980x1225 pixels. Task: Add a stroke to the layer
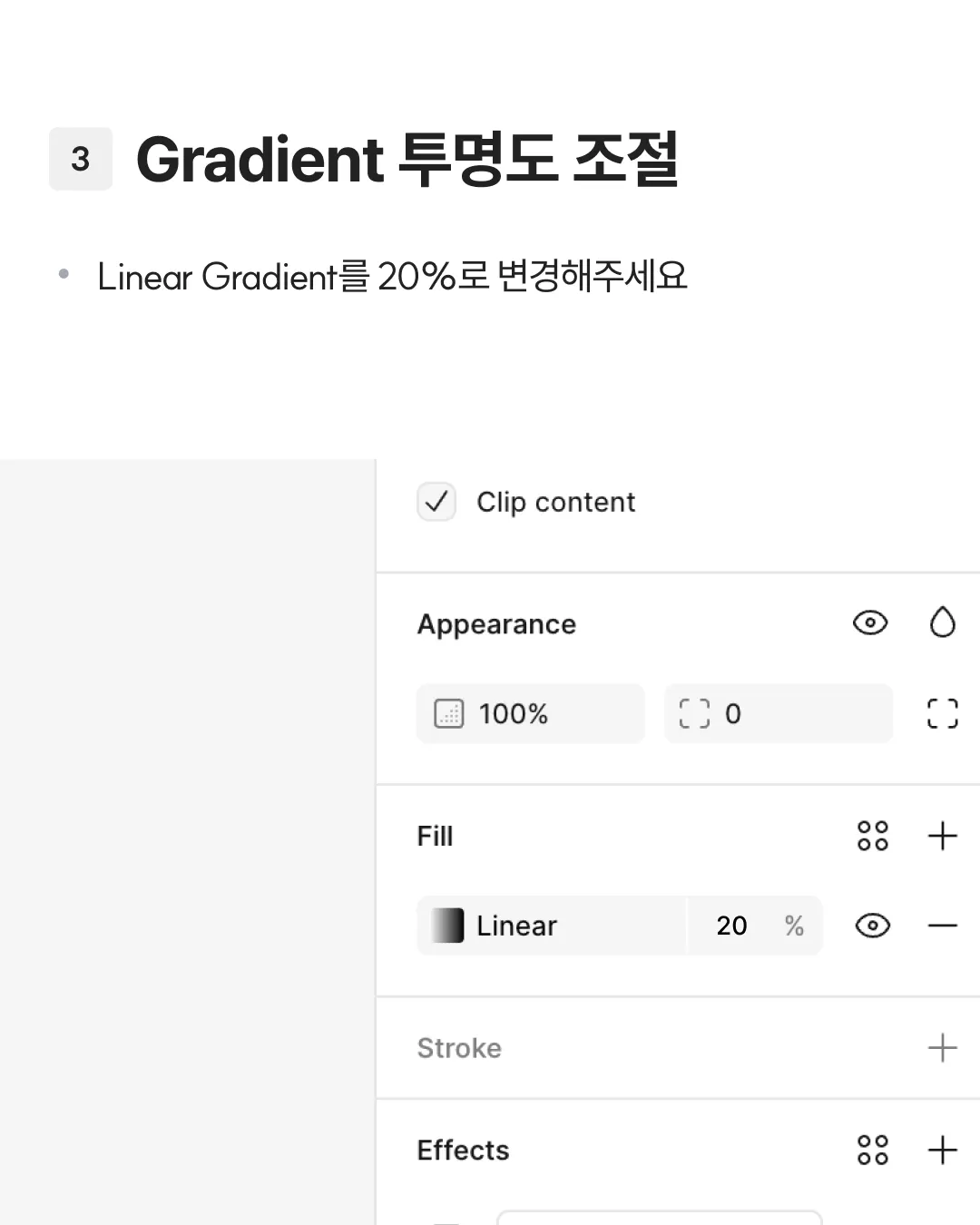click(943, 1048)
